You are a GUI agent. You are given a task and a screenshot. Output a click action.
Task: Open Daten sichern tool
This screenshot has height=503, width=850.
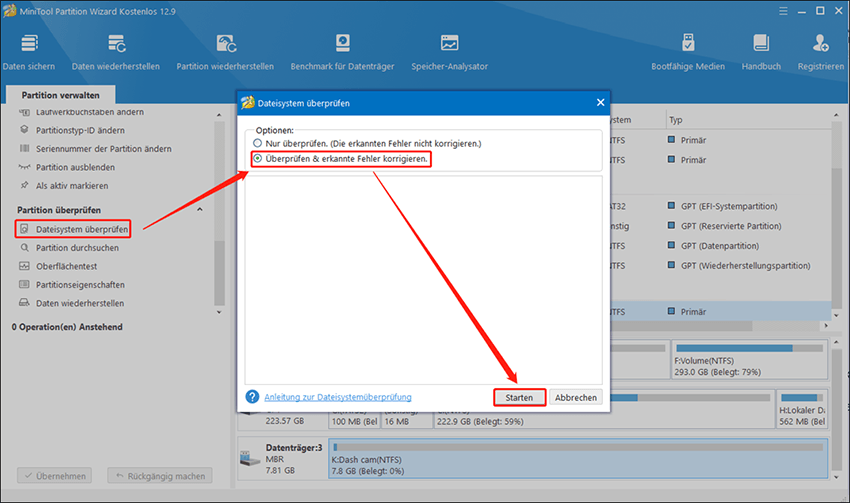[x=29, y=53]
